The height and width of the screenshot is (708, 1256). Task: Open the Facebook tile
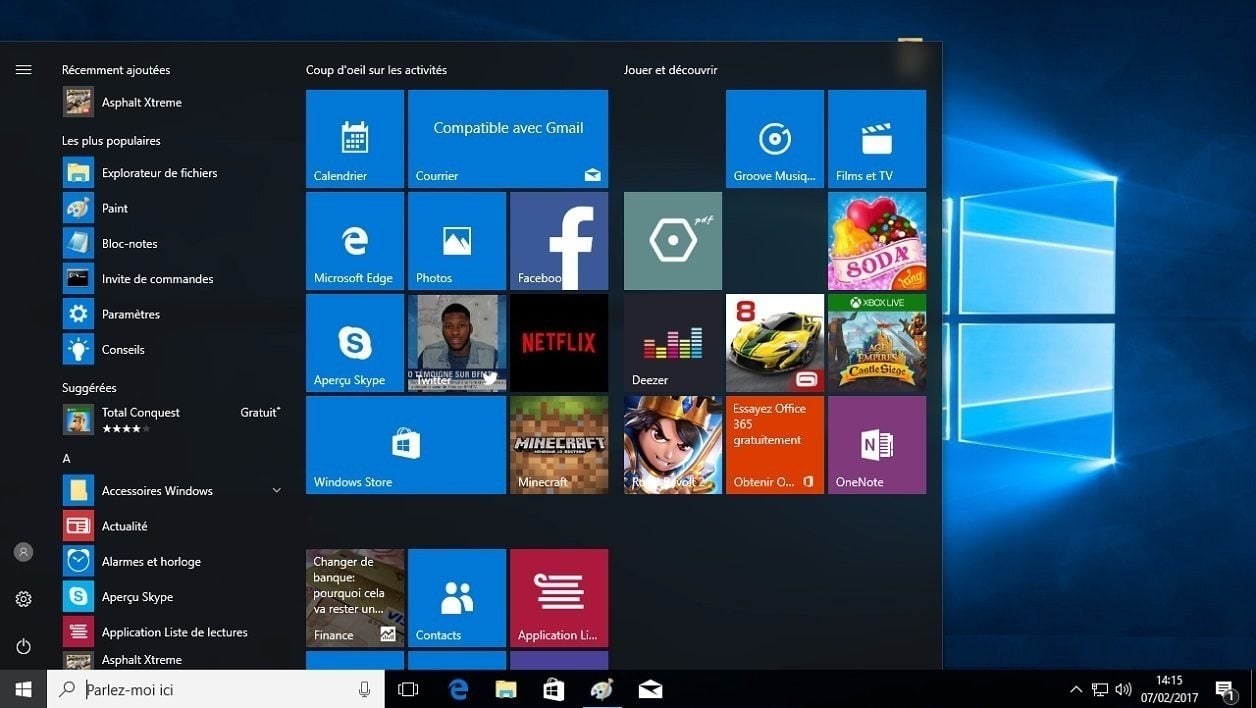pyautogui.click(x=559, y=241)
